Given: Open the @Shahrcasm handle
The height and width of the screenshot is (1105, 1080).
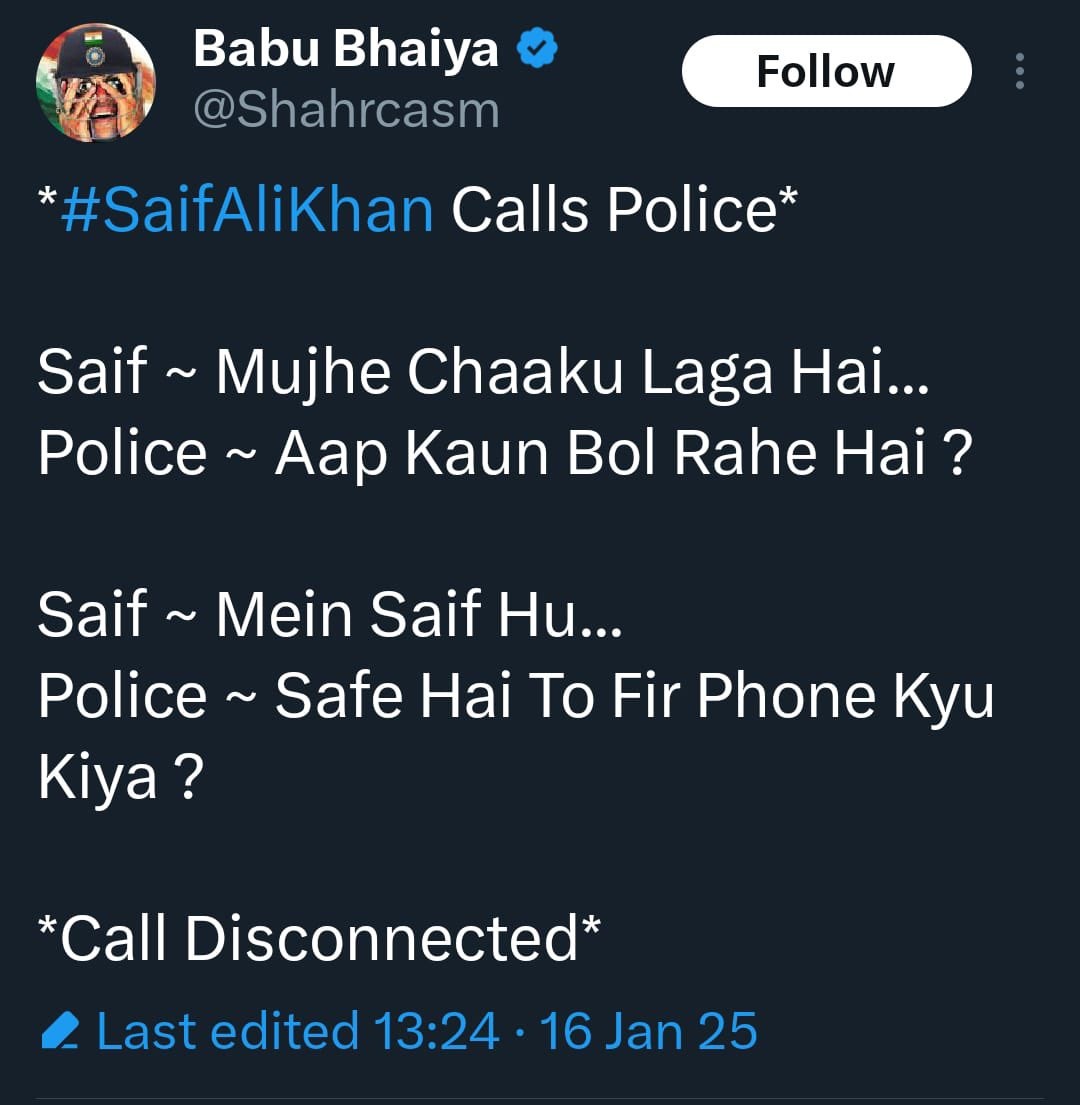Looking at the screenshot, I should tap(346, 111).
